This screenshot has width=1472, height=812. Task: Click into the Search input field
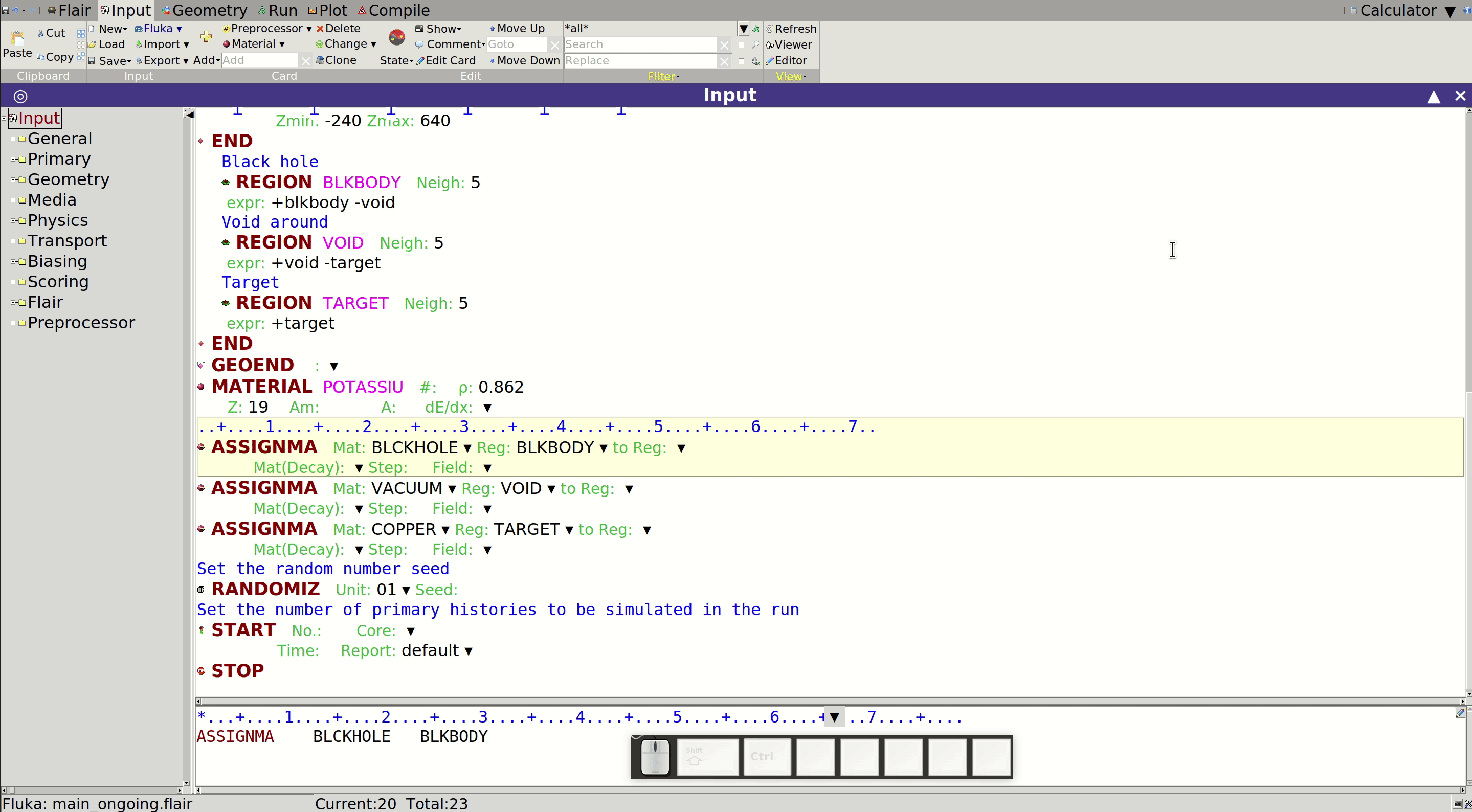(x=640, y=44)
